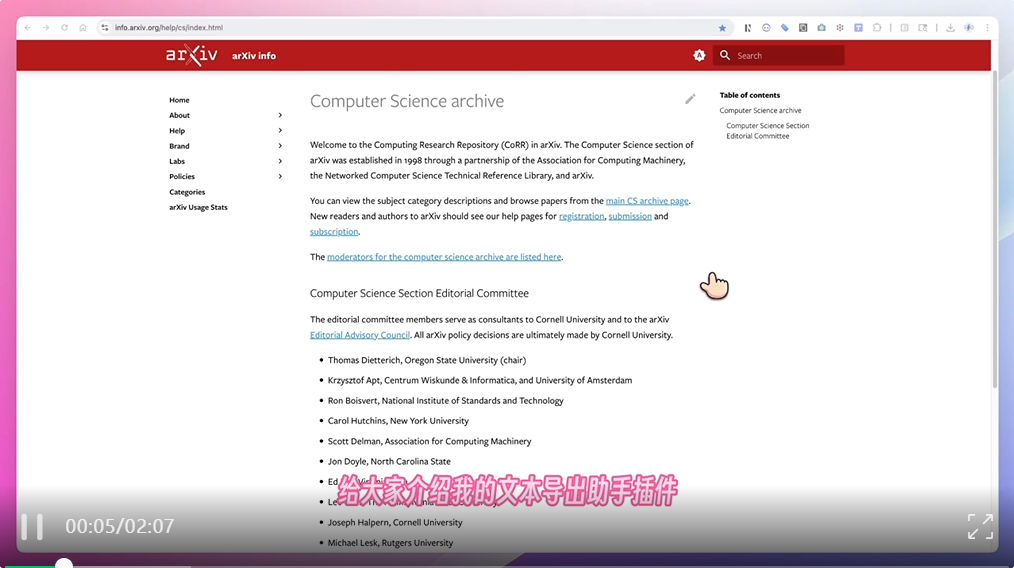Click the page vertical scrollbar
Viewport: 1014px width, 568px height.
(995, 230)
